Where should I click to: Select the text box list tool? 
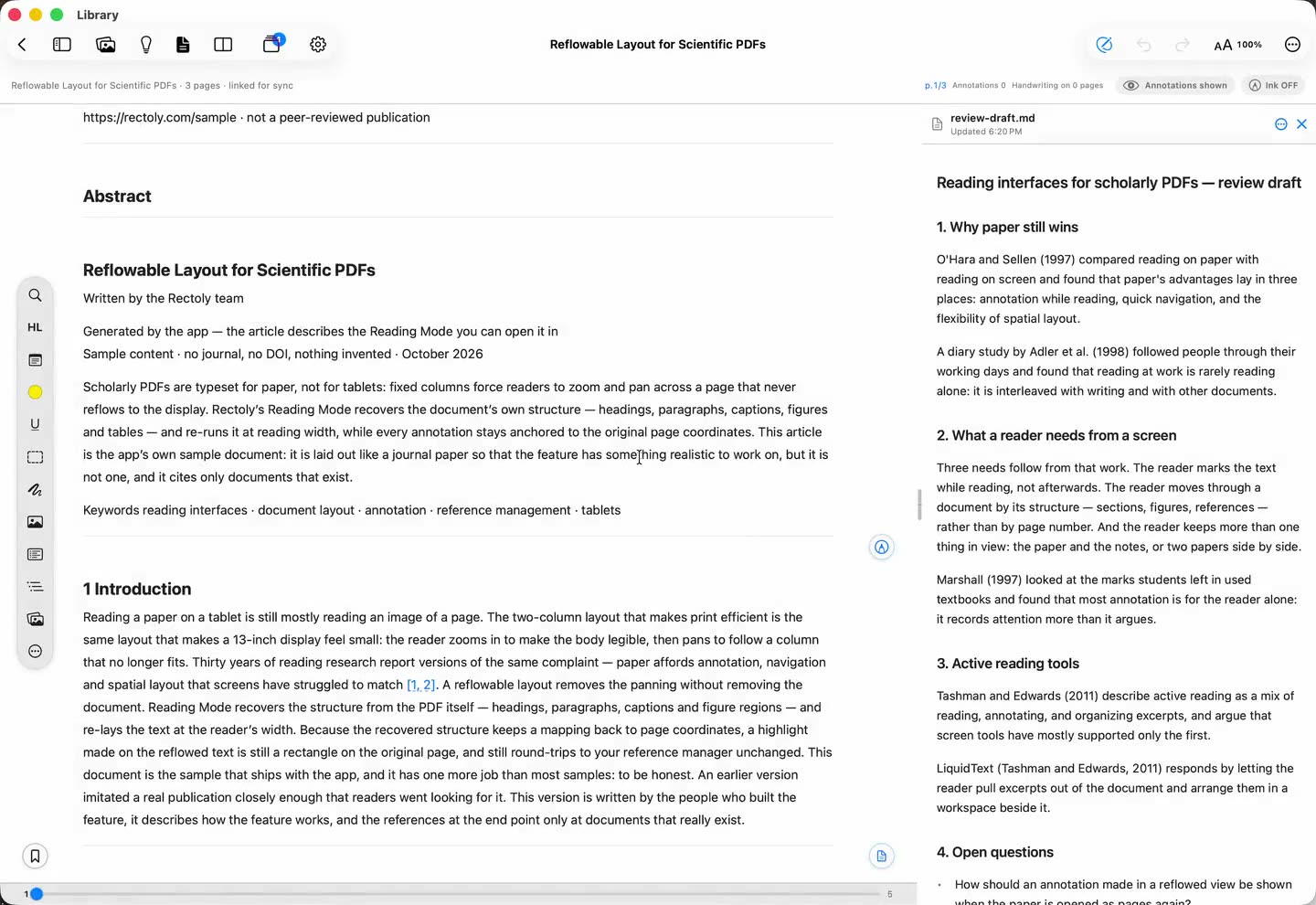click(x=35, y=554)
